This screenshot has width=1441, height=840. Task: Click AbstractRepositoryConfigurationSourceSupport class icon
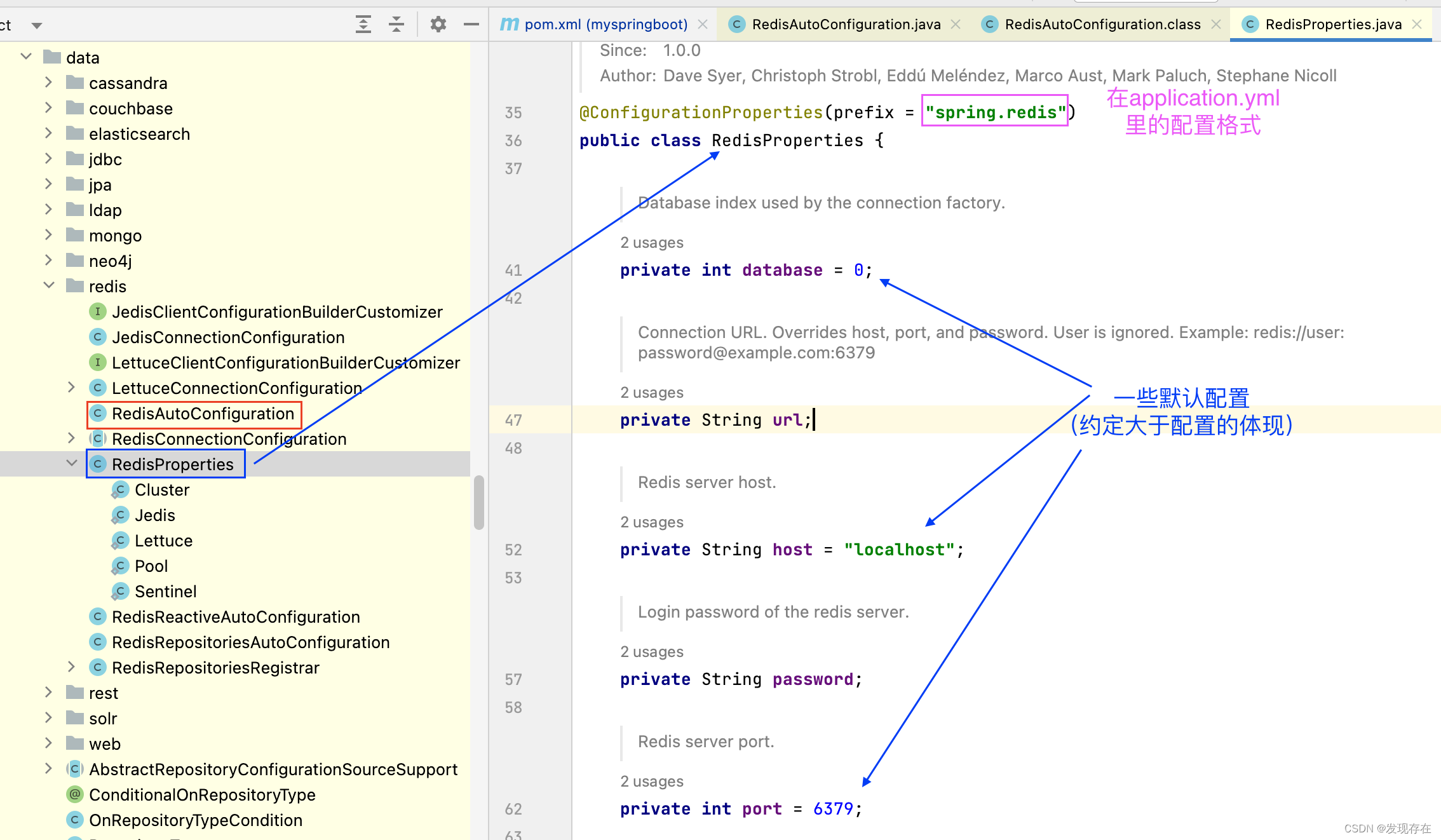(x=74, y=769)
